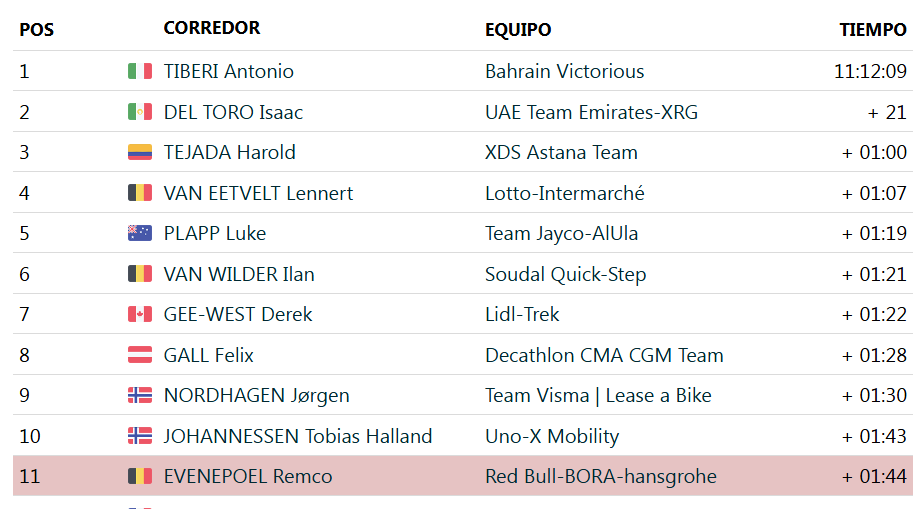Click the Belgian flag beside EVENEPOEL Remco
Image resolution: width=919 pixels, height=509 pixels.
click(x=139, y=476)
